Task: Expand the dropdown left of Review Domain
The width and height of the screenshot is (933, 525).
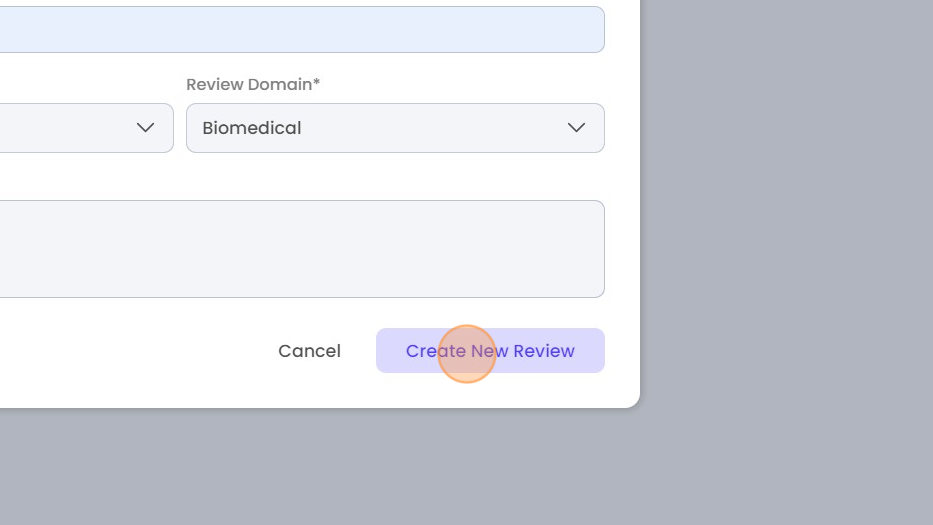Action: (x=80, y=128)
